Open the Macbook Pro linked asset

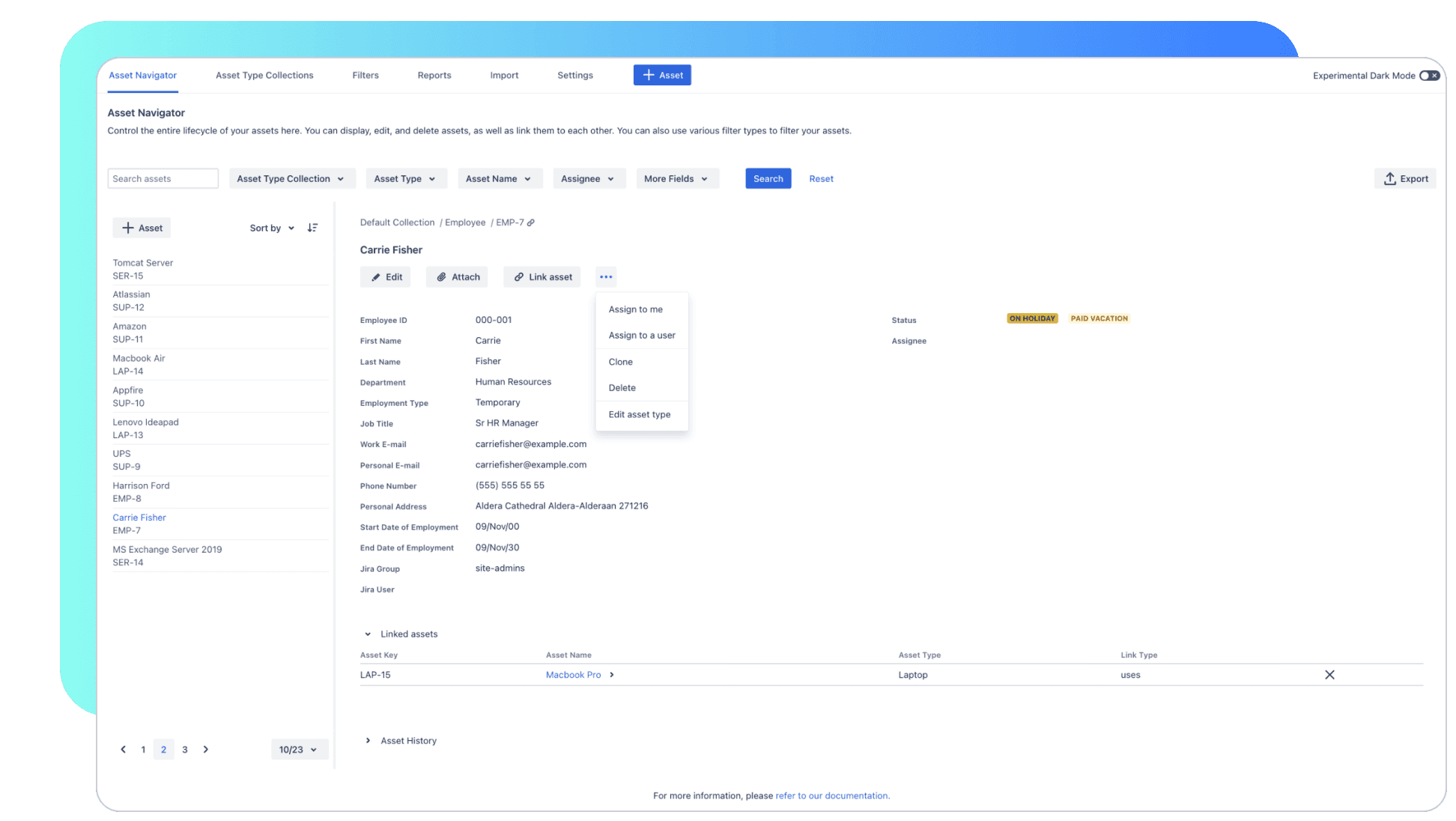[x=573, y=674]
